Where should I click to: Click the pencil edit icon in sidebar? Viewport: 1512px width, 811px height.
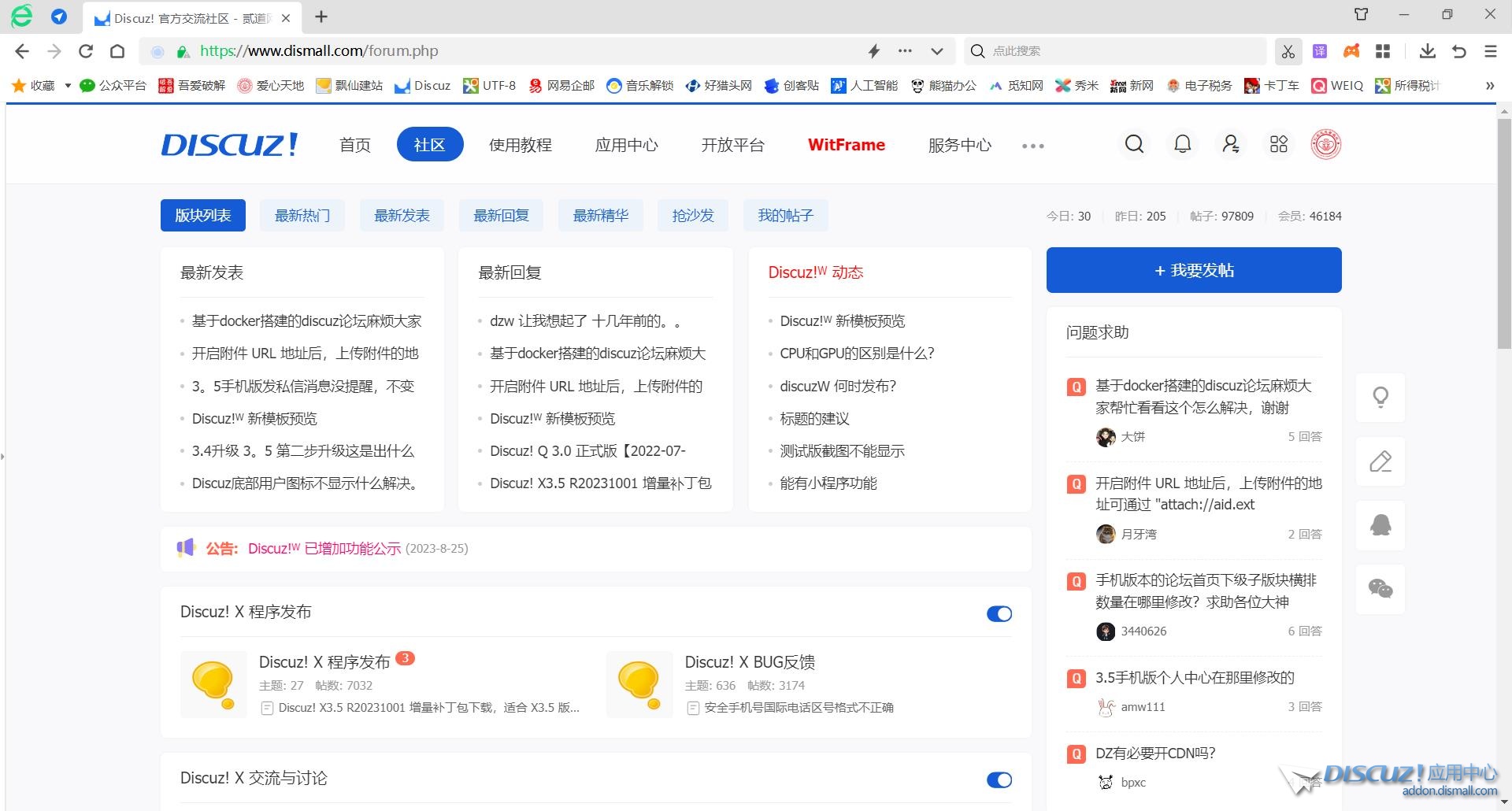[1380, 461]
